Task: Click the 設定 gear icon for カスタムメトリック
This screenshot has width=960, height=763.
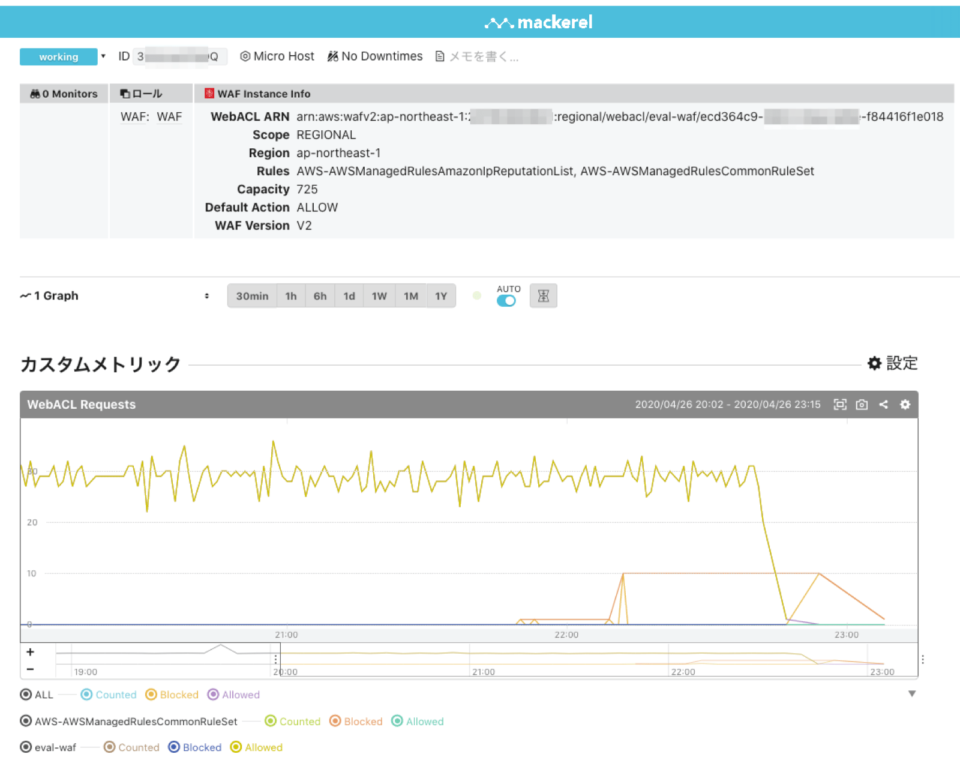Action: point(875,363)
